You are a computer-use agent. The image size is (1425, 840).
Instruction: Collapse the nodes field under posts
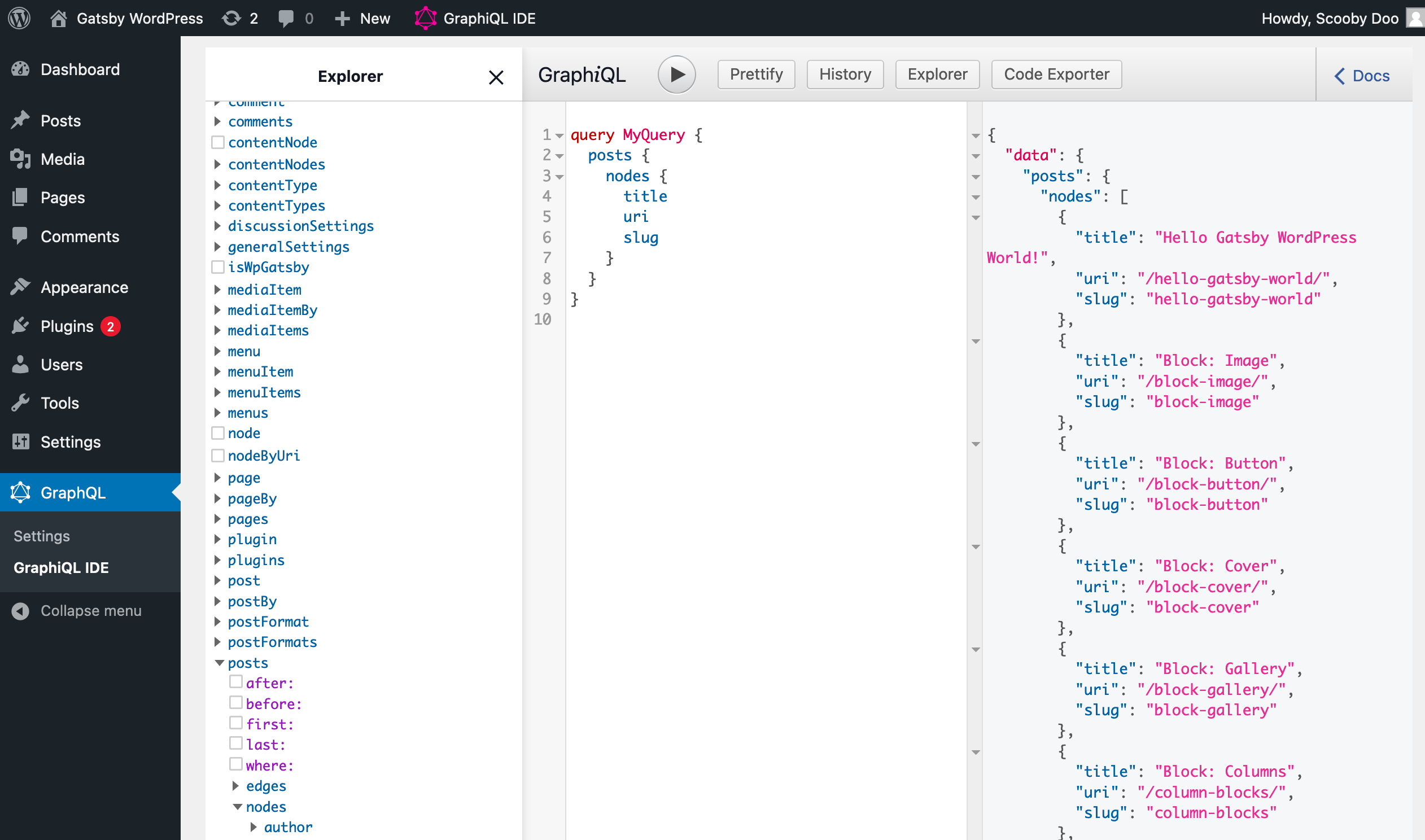pyautogui.click(x=238, y=807)
